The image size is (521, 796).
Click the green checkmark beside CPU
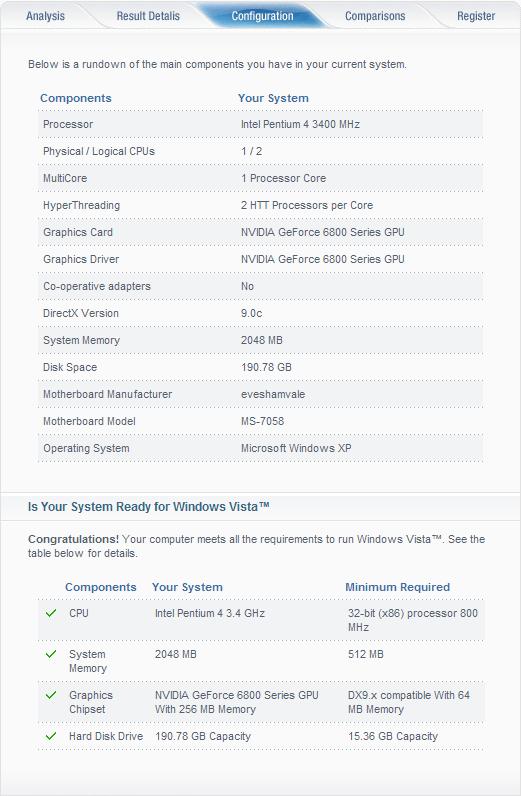(51, 613)
